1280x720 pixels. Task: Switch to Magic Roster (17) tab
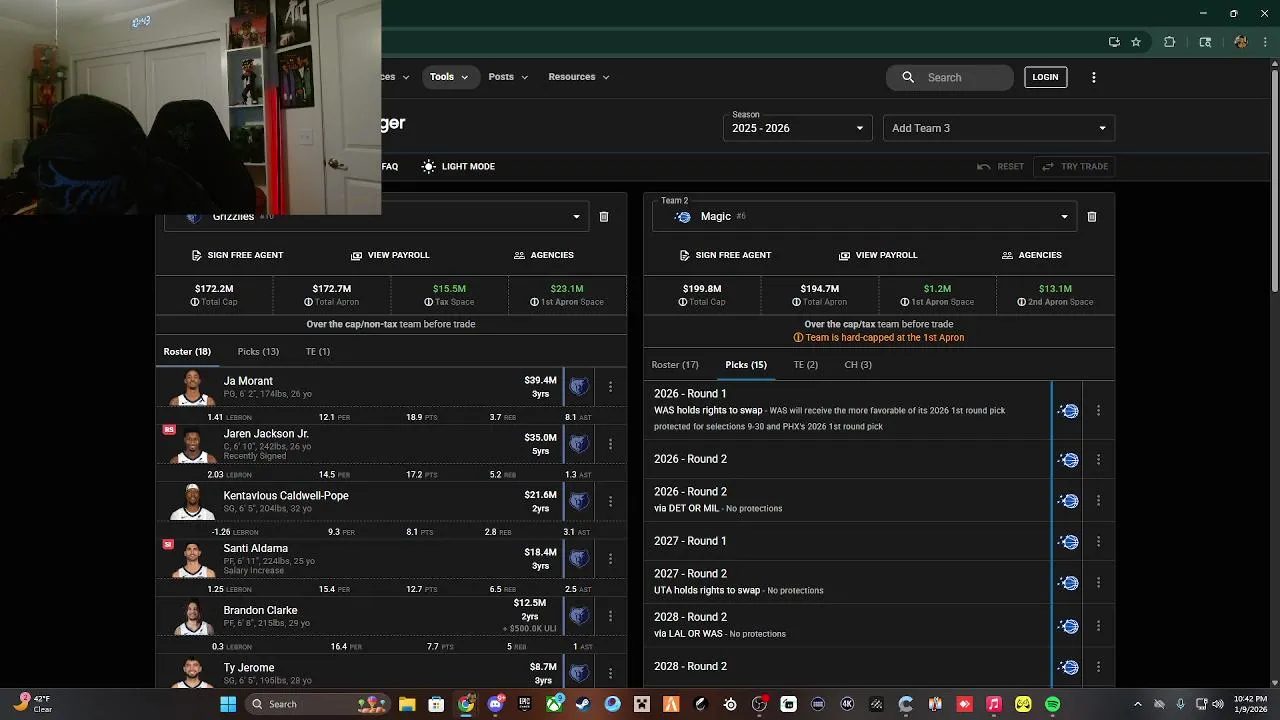click(x=675, y=365)
